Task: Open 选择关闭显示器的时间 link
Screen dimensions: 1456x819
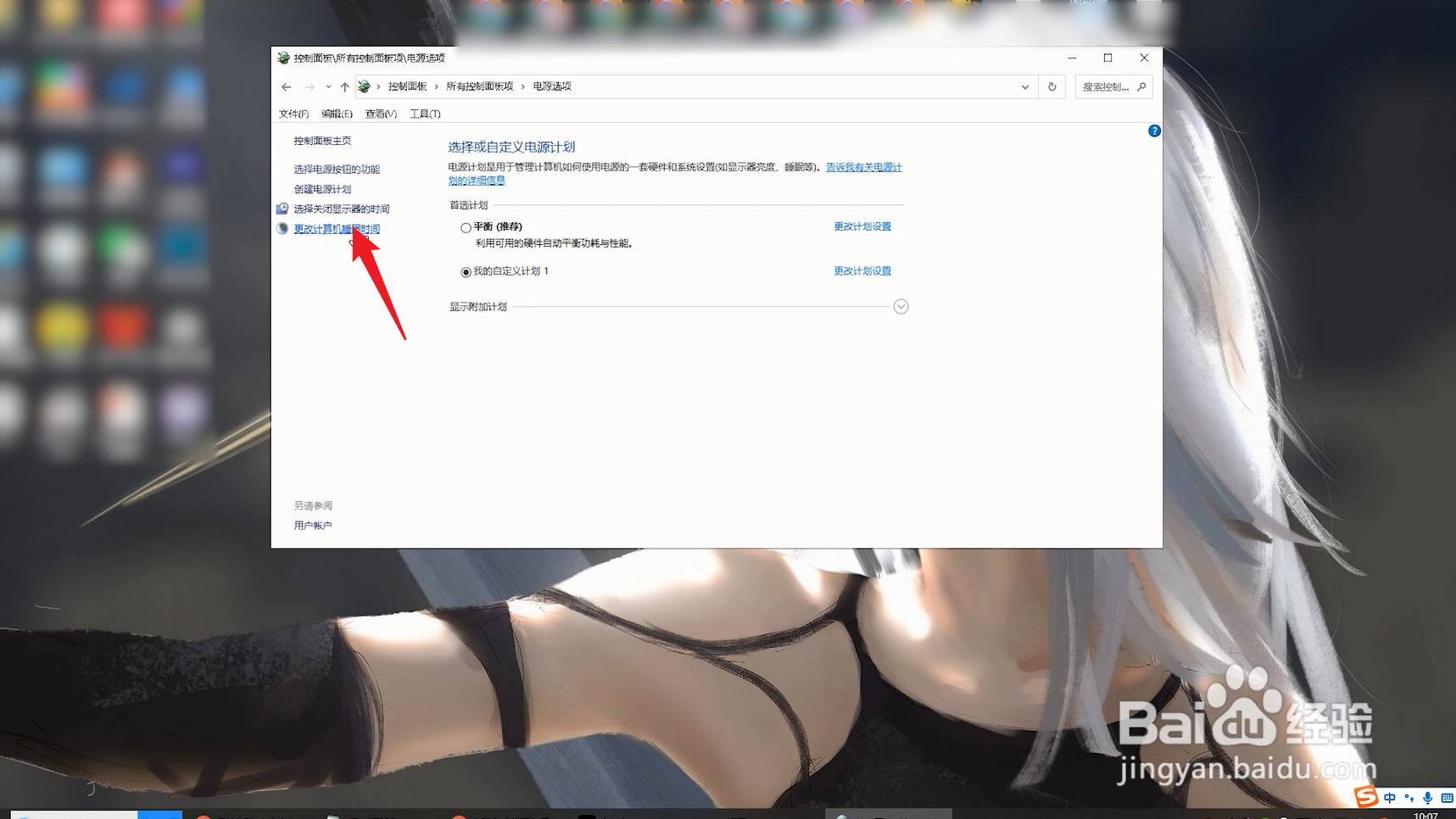Action: [x=342, y=209]
